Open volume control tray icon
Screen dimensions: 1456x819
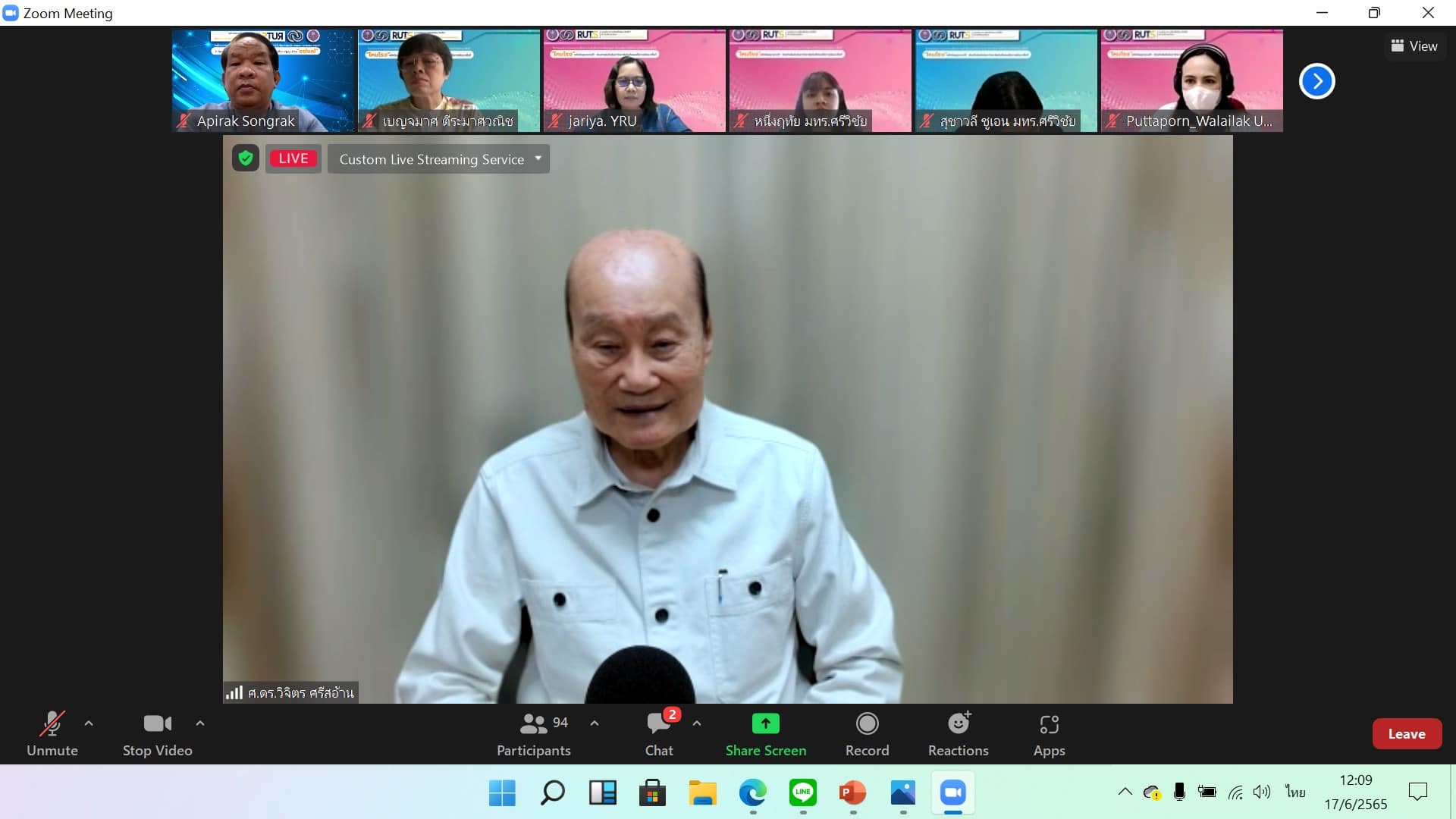[1262, 792]
